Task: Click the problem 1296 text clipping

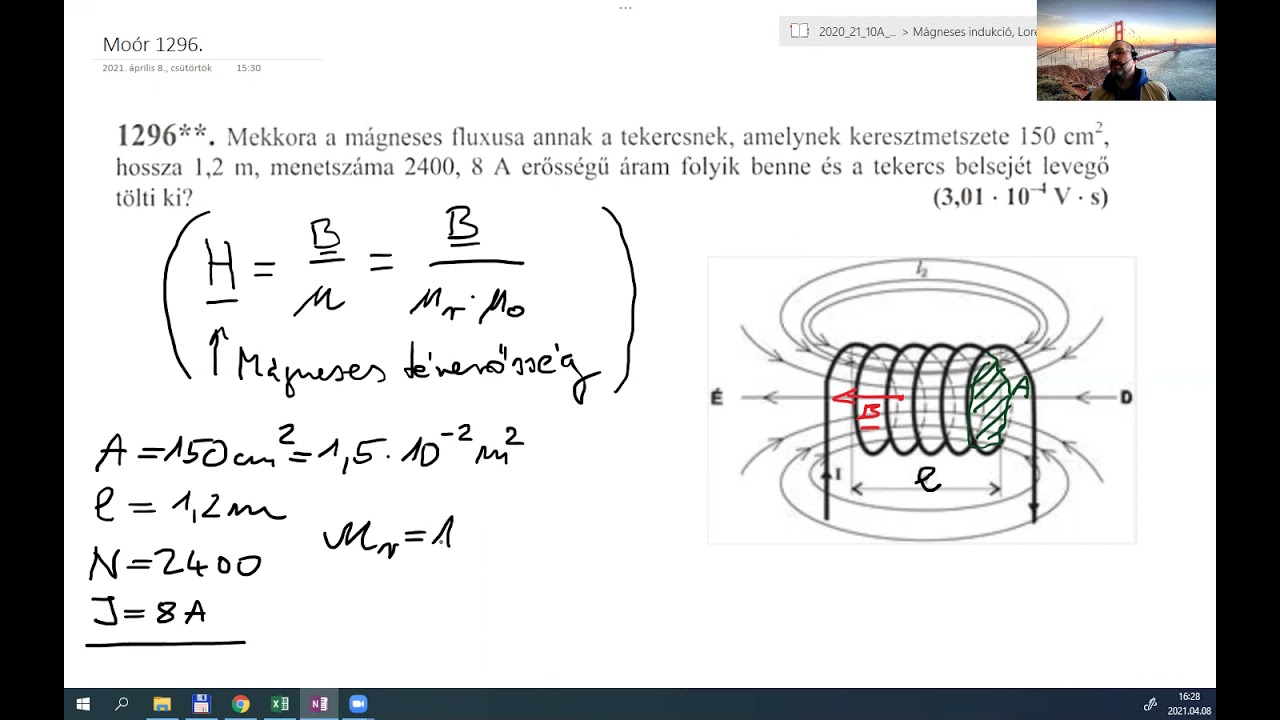Action: (612, 165)
